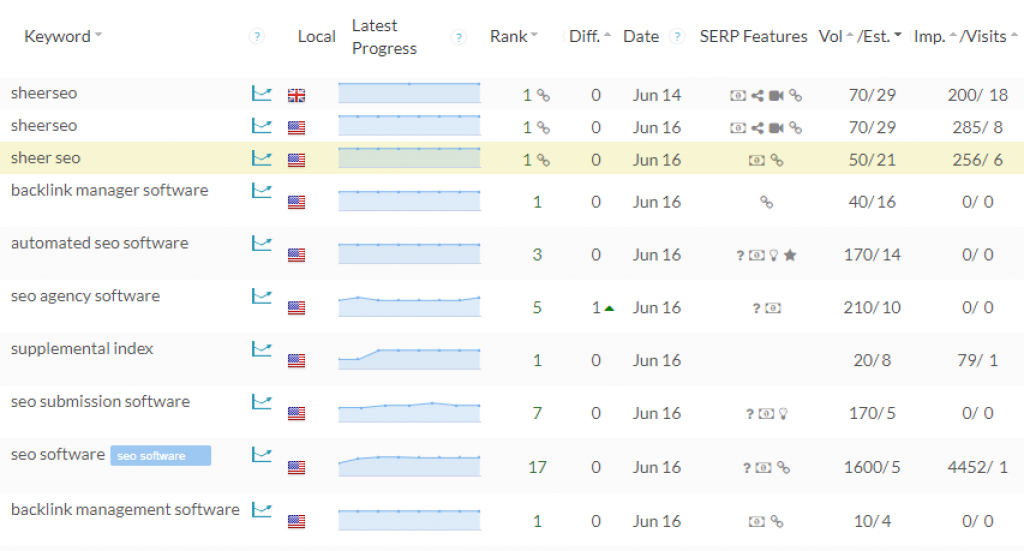Click volume value 10/4
This screenshot has height=551, width=1024.
(872, 522)
